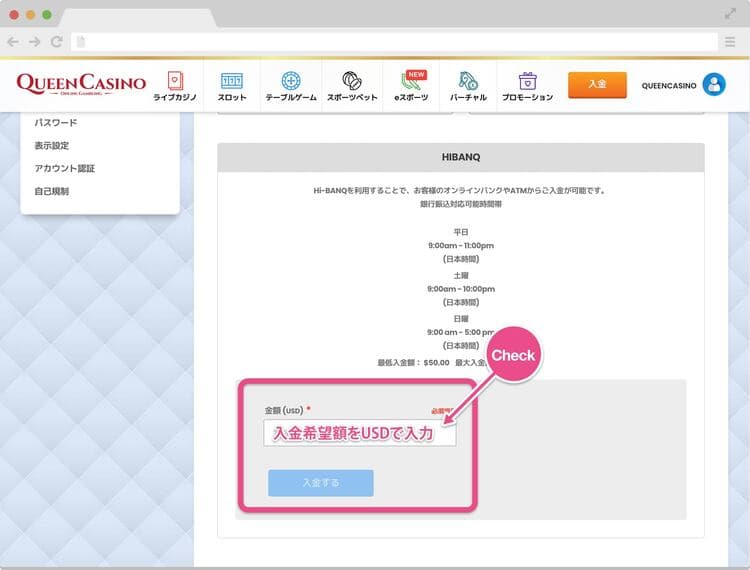Screen dimensions: 750x570
Task: Click the browser reload icon
Action: tap(56, 42)
